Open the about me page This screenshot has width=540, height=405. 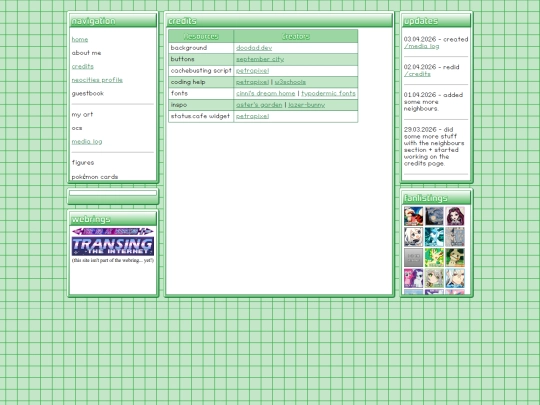(x=86, y=53)
